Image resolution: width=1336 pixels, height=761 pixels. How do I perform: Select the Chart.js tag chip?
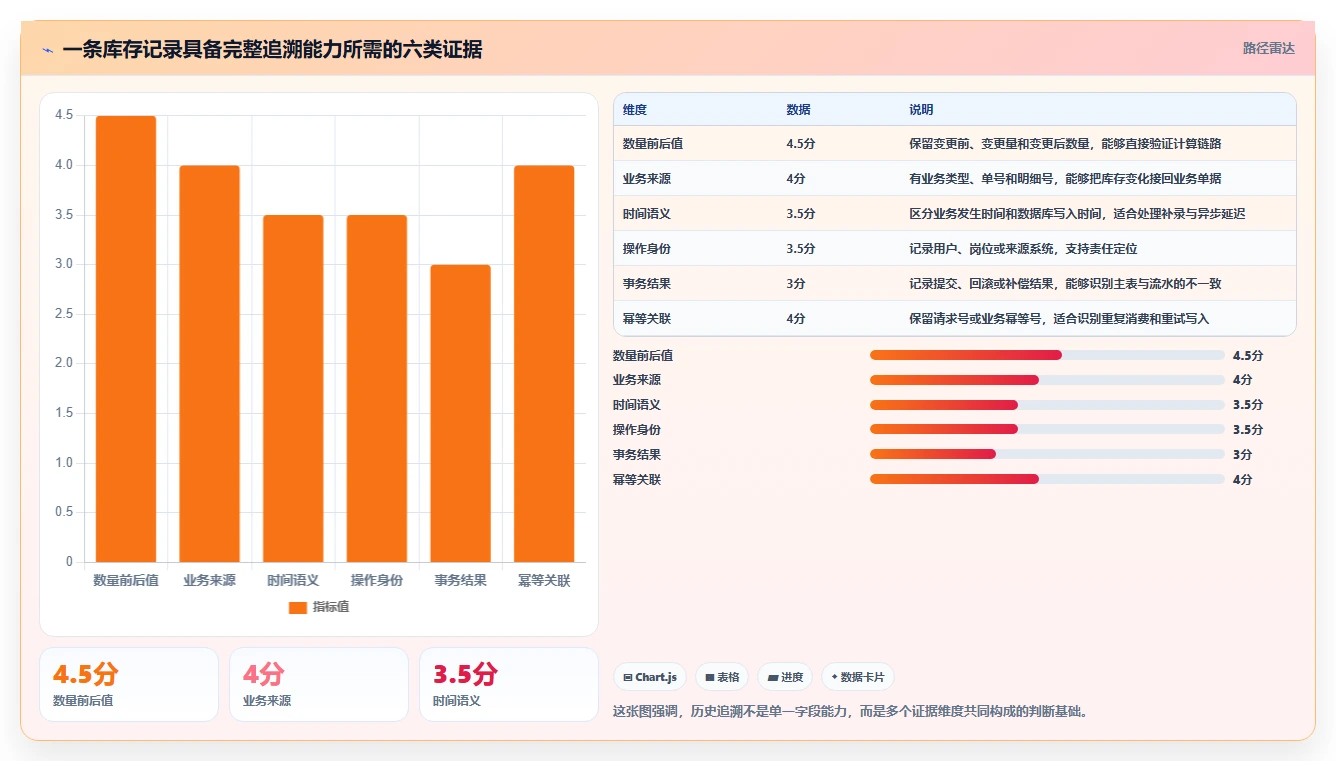[649, 677]
